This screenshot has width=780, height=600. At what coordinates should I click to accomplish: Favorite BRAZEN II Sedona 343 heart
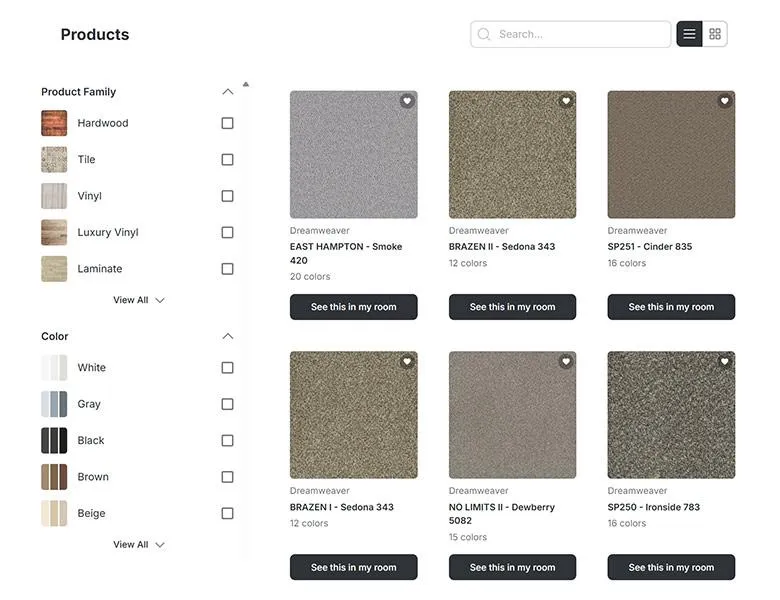pos(566,101)
